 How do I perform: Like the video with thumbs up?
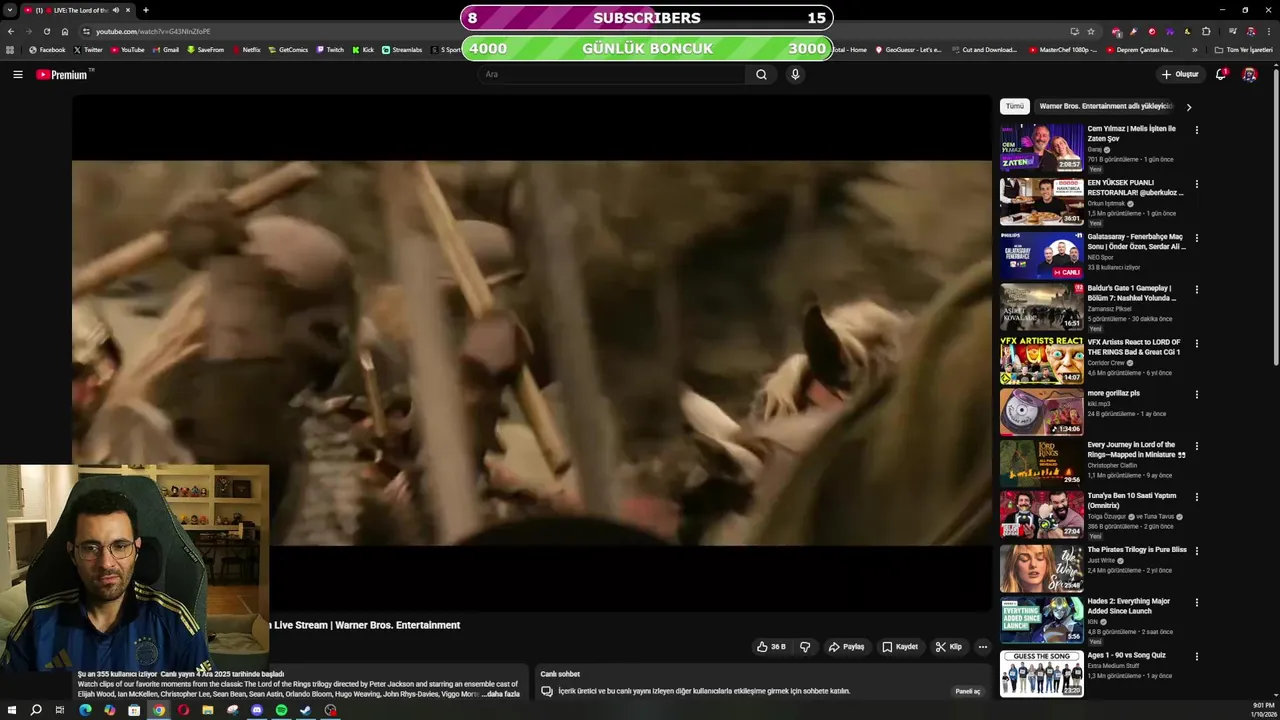point(771,647)
